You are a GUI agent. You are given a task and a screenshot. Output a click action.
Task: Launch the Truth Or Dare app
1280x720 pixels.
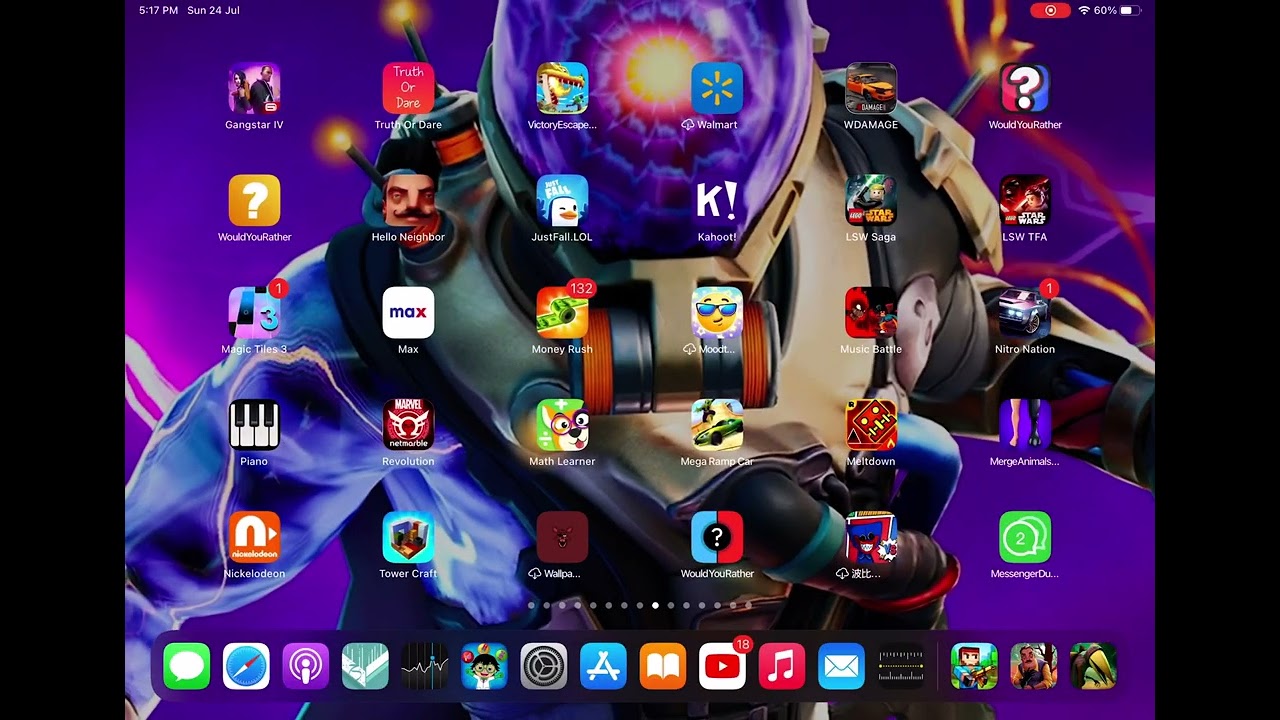[x=408, y=88]
